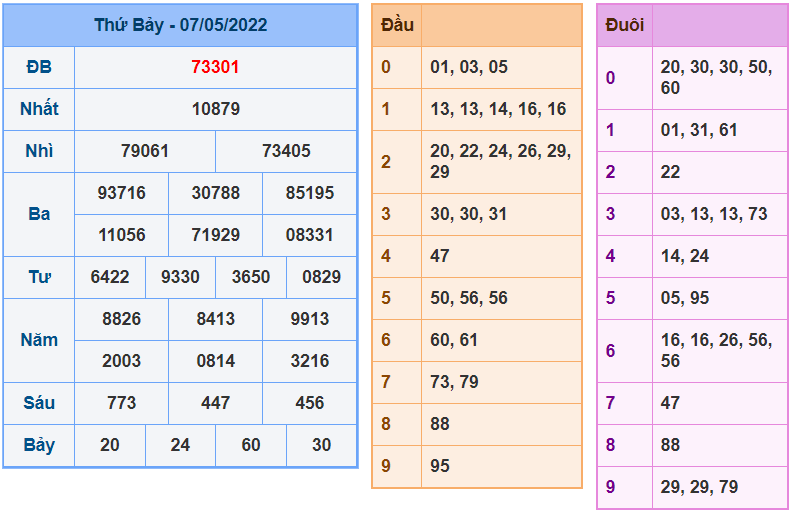The image size is (791, 513).
Task: Click third prize number 85195
Action: click(310, 193)
